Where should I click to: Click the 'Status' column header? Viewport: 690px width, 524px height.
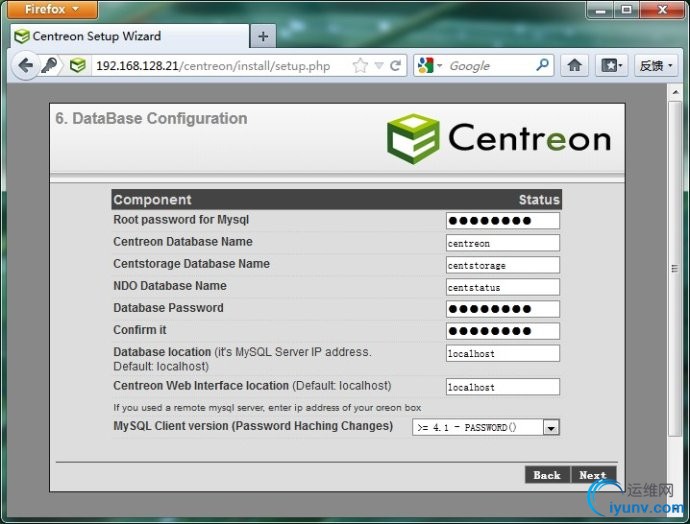tap(539, 200)
